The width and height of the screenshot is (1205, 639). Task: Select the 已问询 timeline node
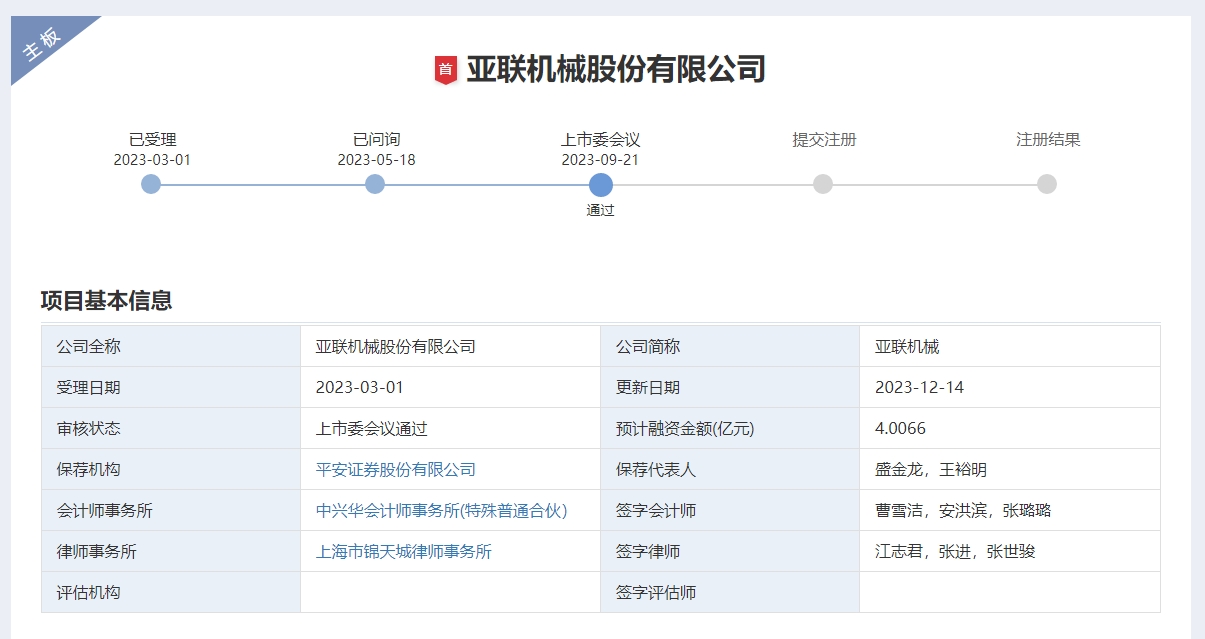[375, 184]
